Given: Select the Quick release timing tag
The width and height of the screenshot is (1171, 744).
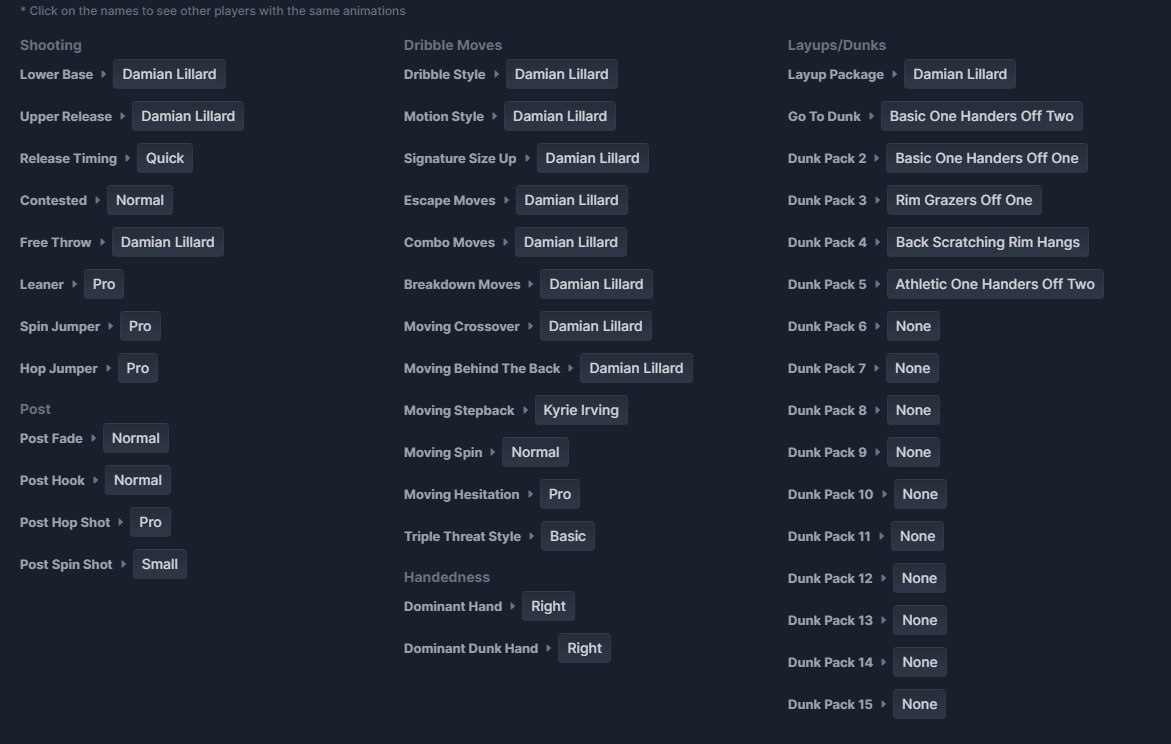Looking at the screenshot, I should coord(165,158).
